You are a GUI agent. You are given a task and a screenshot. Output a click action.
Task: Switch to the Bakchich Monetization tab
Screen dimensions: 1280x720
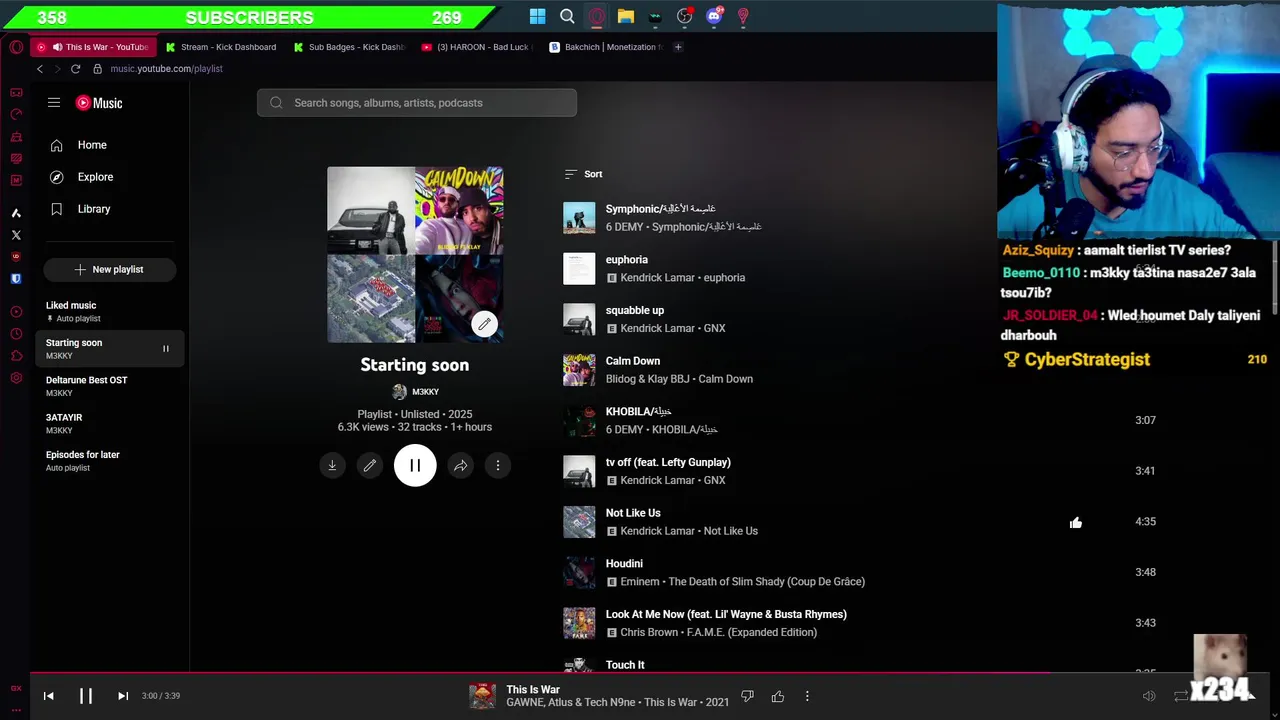pyautogui.click(x=606, y=47)
